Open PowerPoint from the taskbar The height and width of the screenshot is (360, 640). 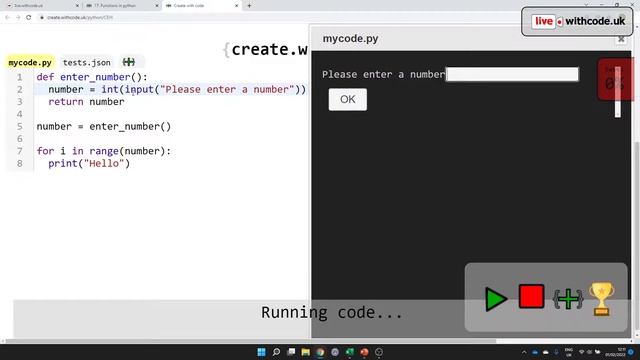point(364,352)
